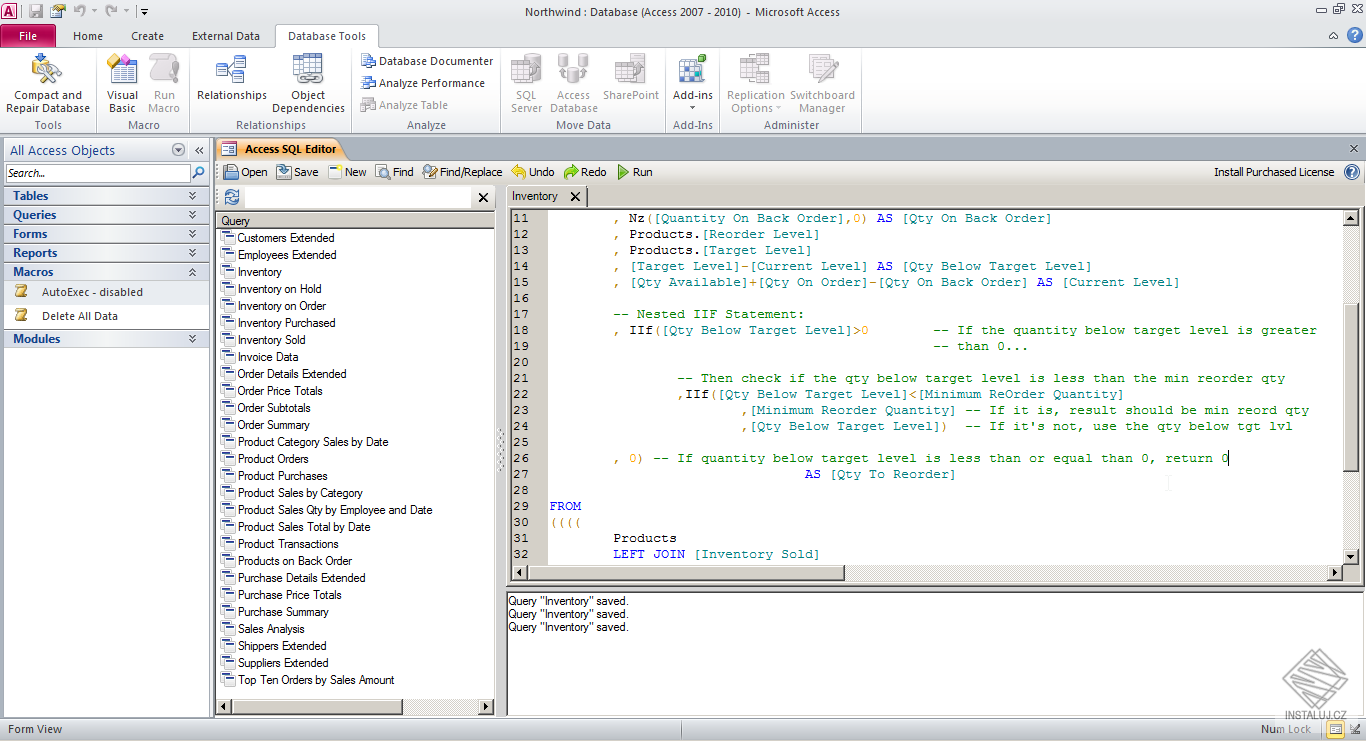Screen dimensions: 1366x742
Task: Clear the query filter box
Action: [x=483, y=198]
